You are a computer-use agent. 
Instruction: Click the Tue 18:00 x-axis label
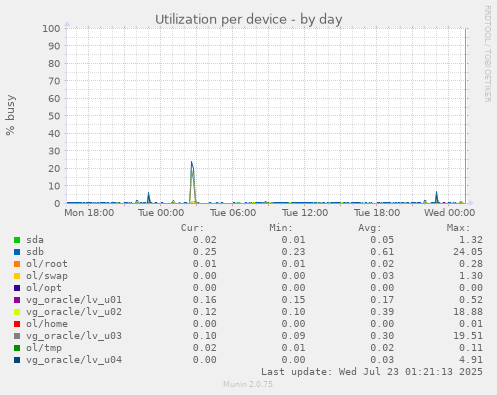pyautogui.click(x=377, y=213)
